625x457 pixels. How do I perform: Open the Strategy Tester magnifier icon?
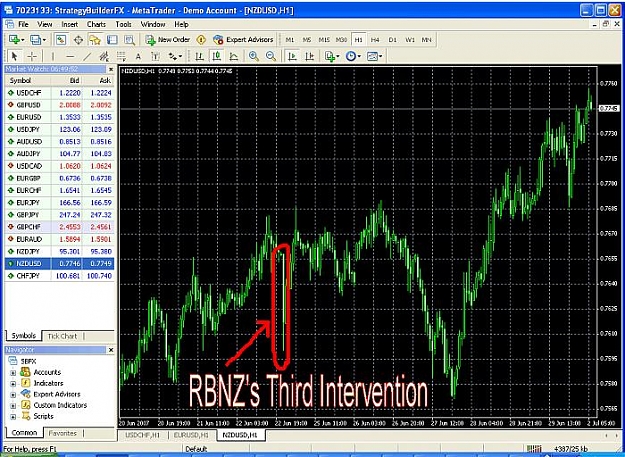tap(129, 39)
